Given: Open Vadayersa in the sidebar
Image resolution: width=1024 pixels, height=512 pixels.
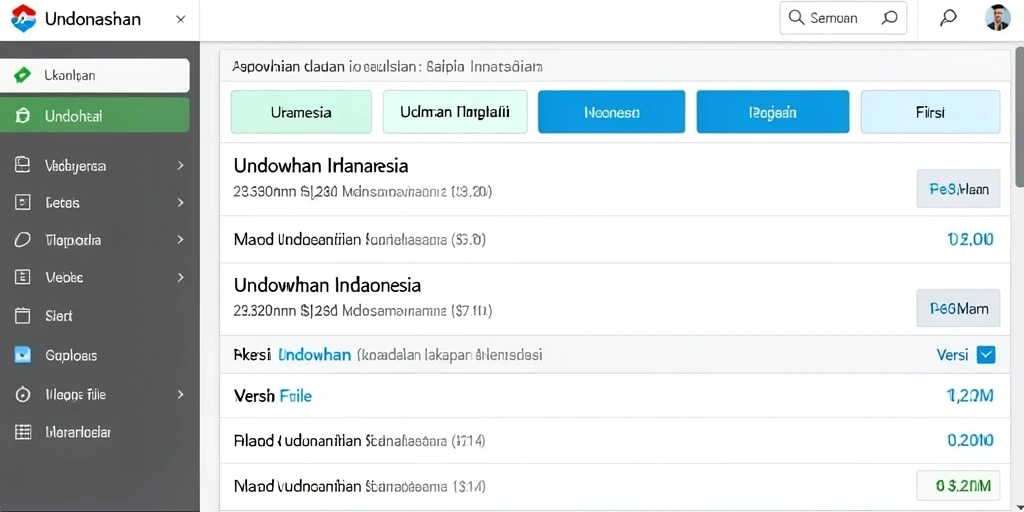Looking at the screenshot, I should click(x=76, y=166).
